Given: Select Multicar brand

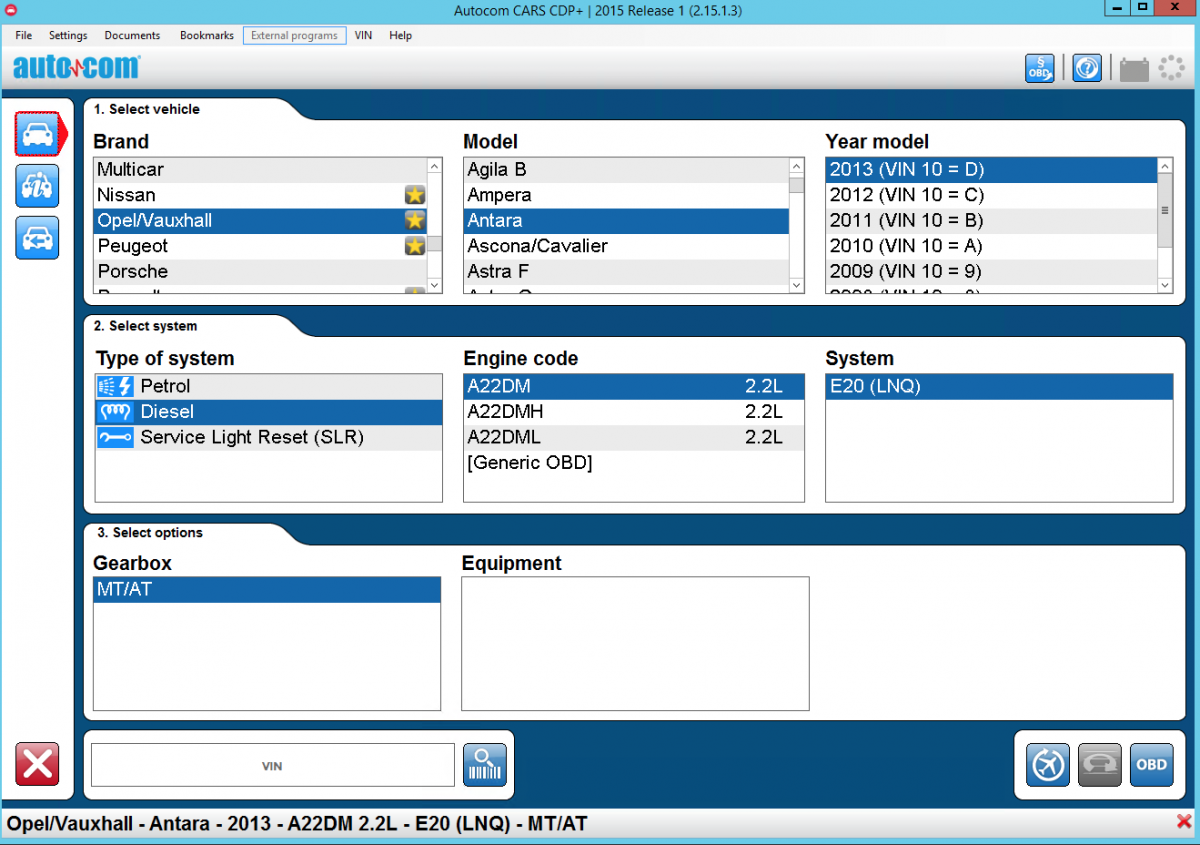Looking at the screenshot, I should [260, 170].
